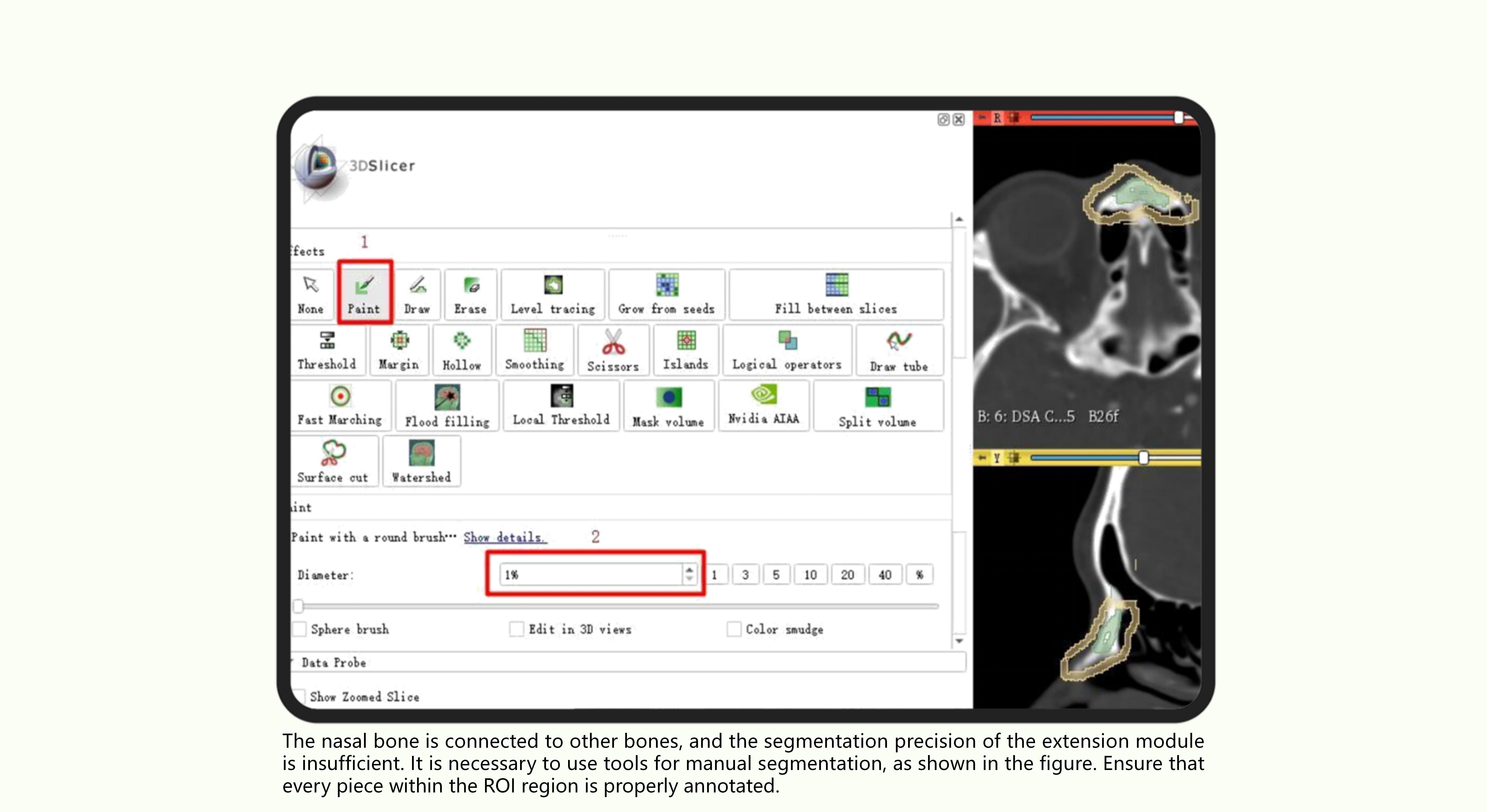Launch the Nvidia AIAA effect
This screenshot has width=1487, height=812.
coord(764,406)
